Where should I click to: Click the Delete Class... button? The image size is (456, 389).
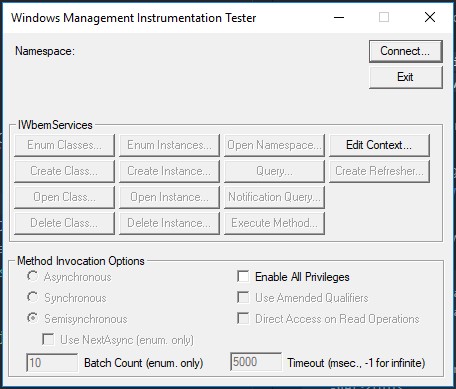pos(64,223)
